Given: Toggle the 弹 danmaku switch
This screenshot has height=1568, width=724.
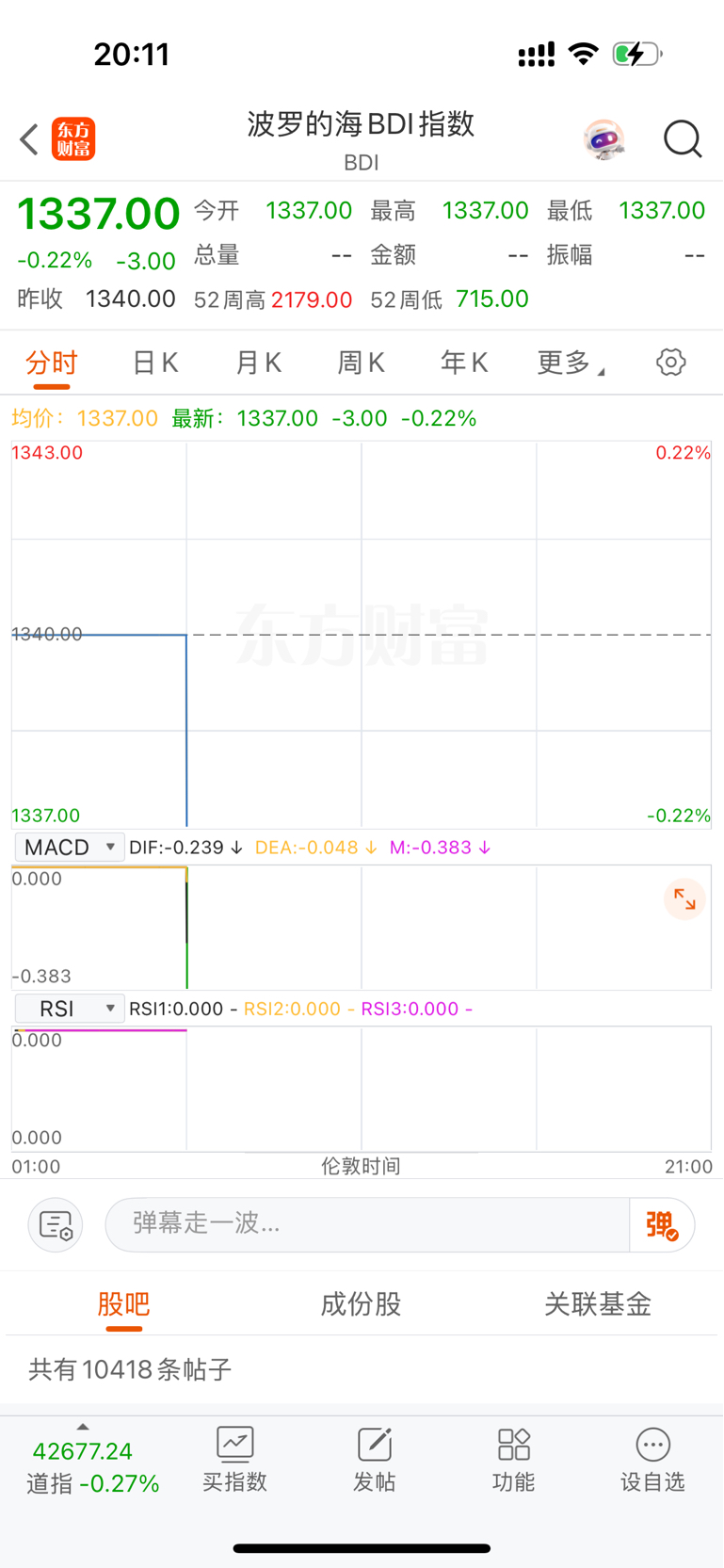Looking at the screenshot, I should (x=662, y=1224).
